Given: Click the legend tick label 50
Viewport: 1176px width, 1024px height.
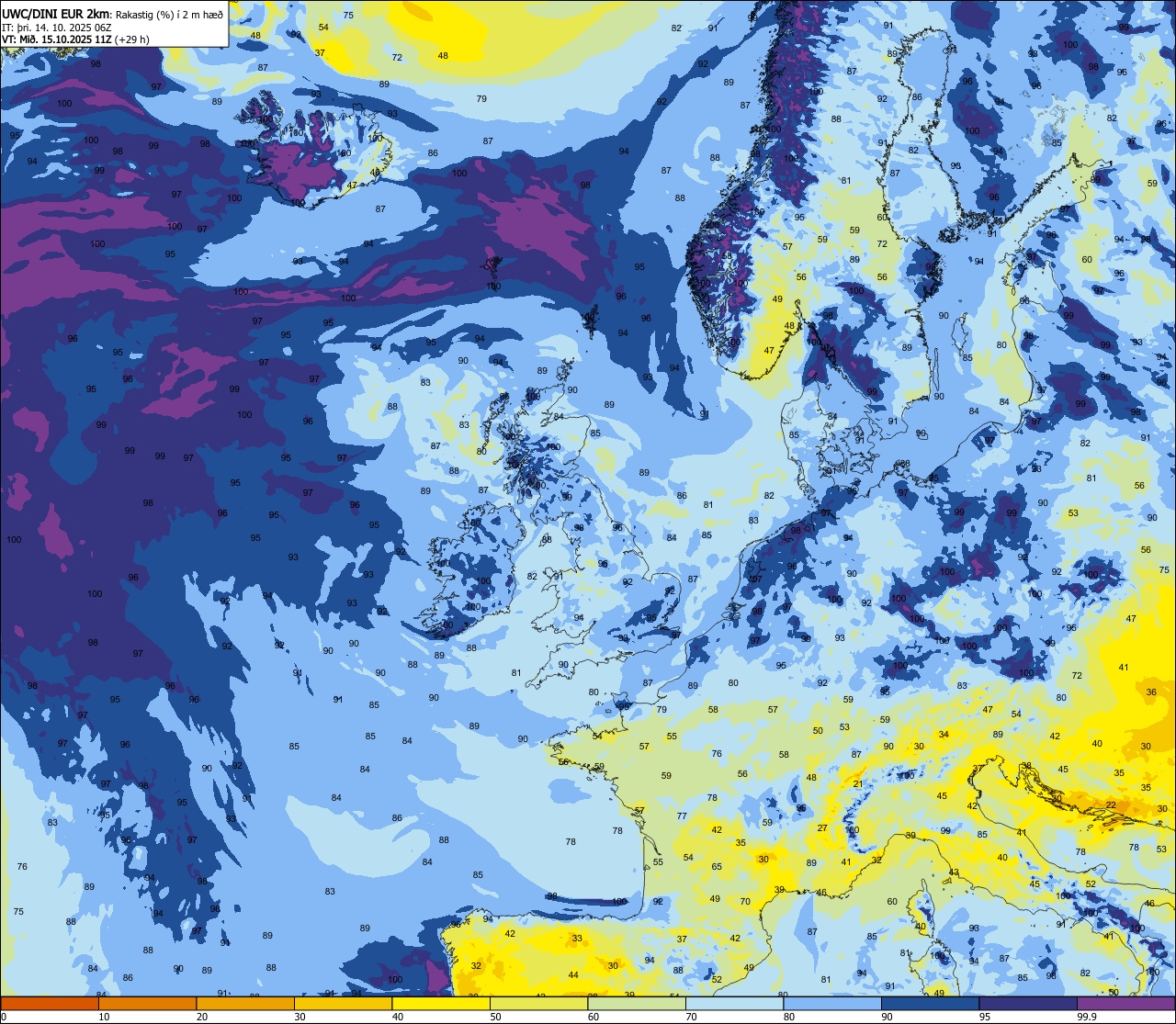Looking at the screenshot, I should (x=495, y=1017).
